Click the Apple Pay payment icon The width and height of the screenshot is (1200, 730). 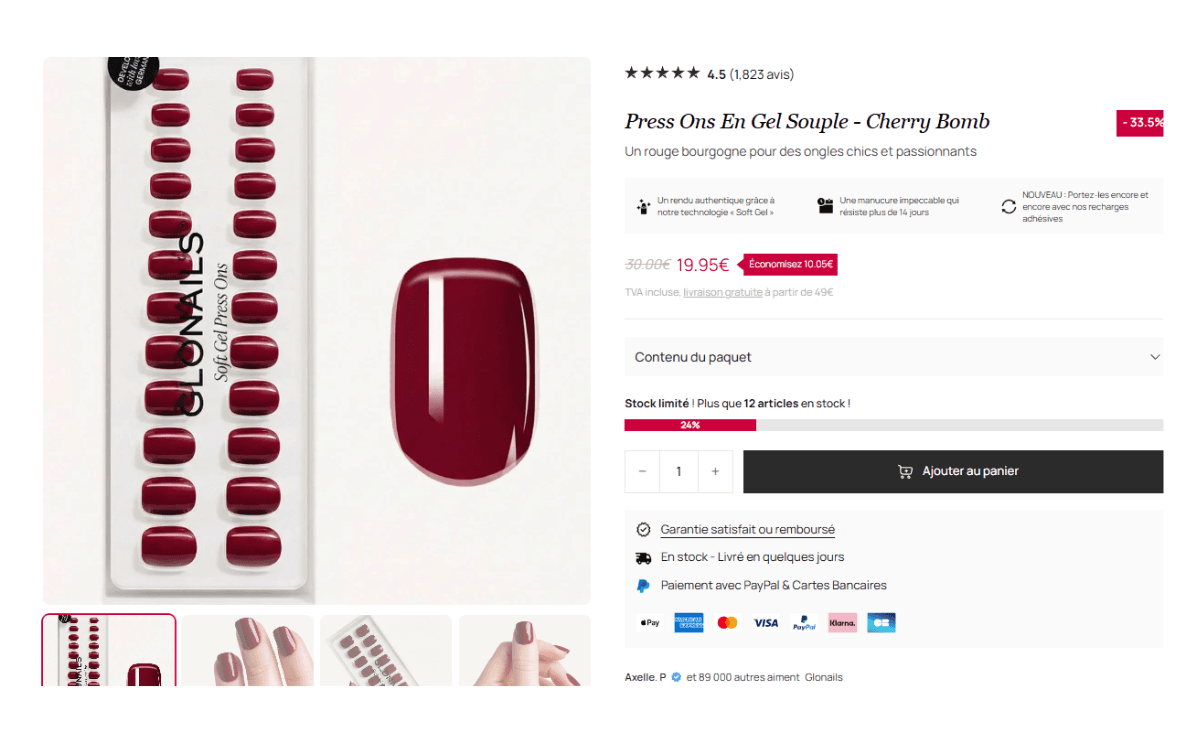[x=650, y=623]
